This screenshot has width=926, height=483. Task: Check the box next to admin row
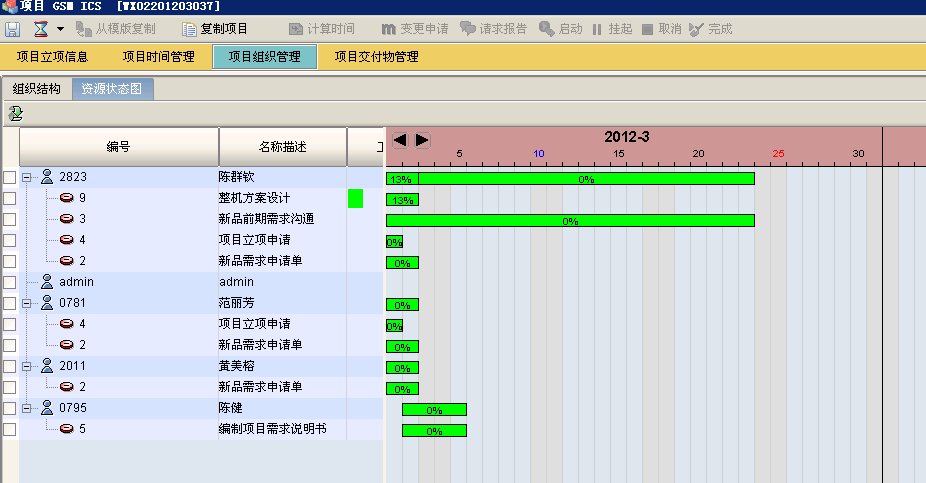[9, 282]
